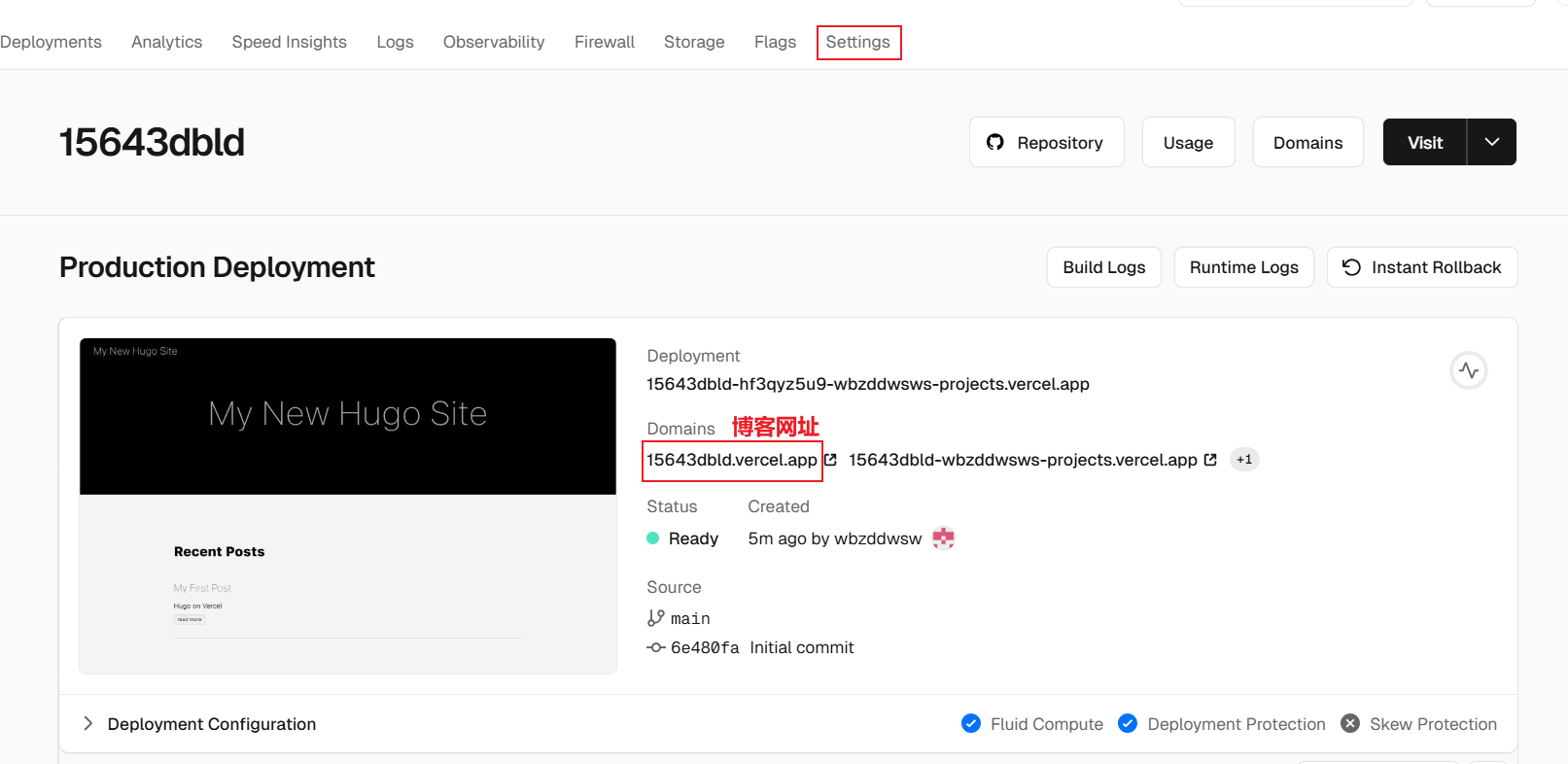Image resolution: width=1568 pixels, height=764 pixels.
Task: Click the Skew Protection label
Action: [1434, 724]
